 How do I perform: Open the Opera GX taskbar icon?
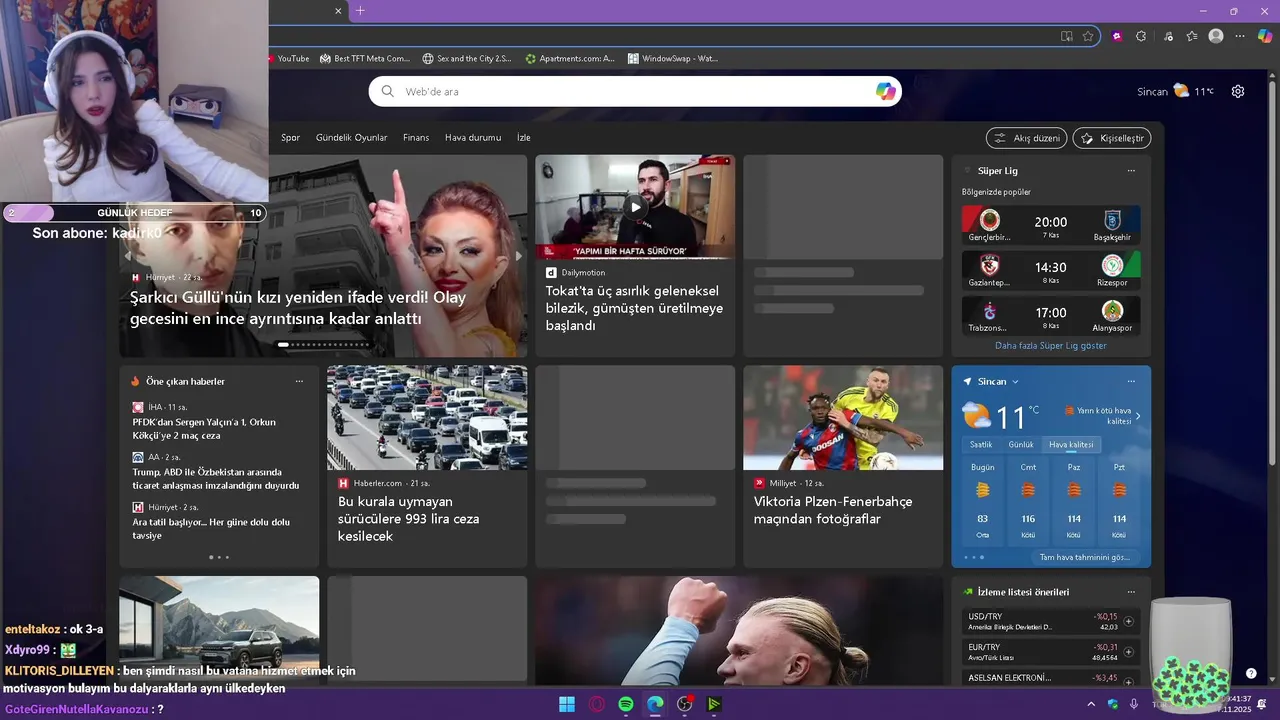pos(597,704)
